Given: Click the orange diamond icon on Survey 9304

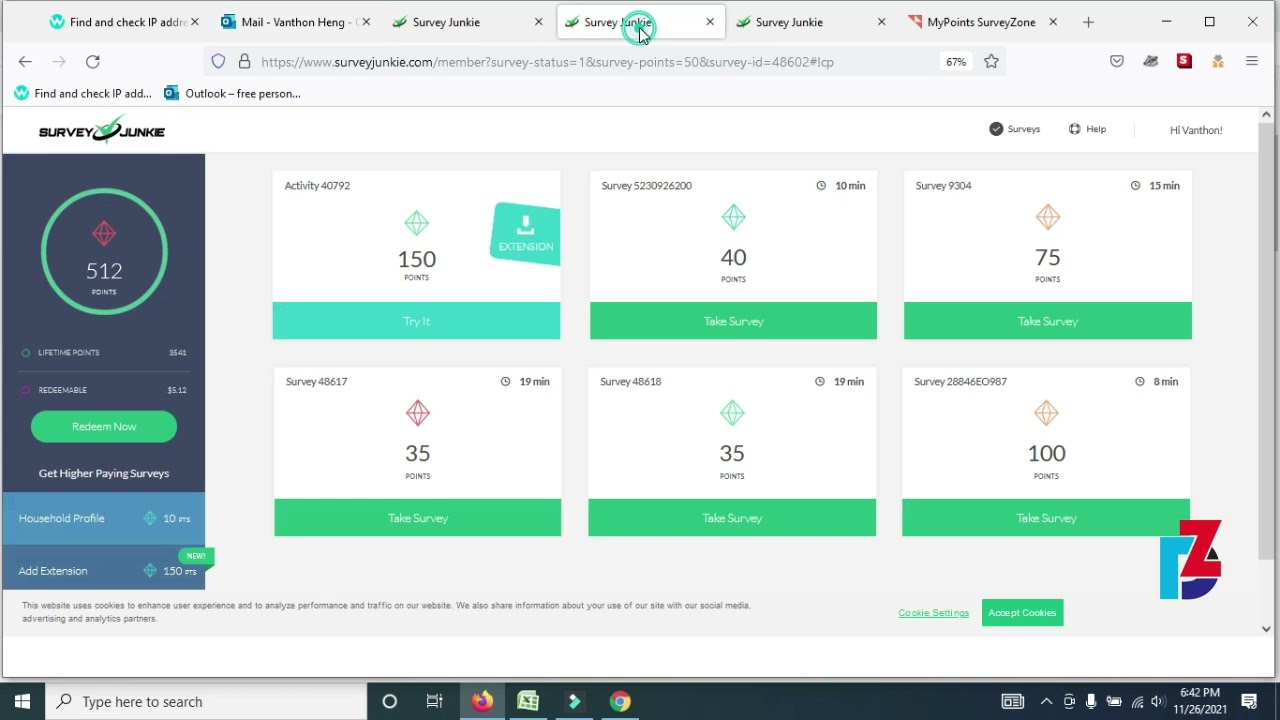Looking at the screenshot, I should 1047,217.
